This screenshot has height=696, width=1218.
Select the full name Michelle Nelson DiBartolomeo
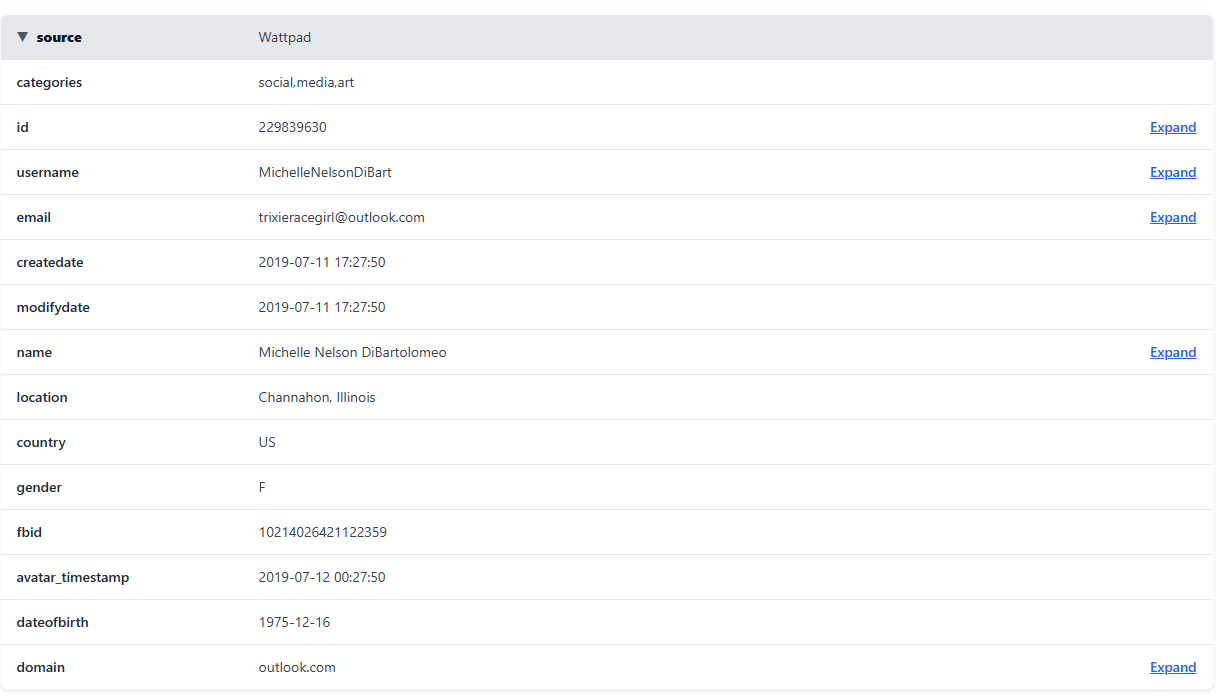pos(352,352)
